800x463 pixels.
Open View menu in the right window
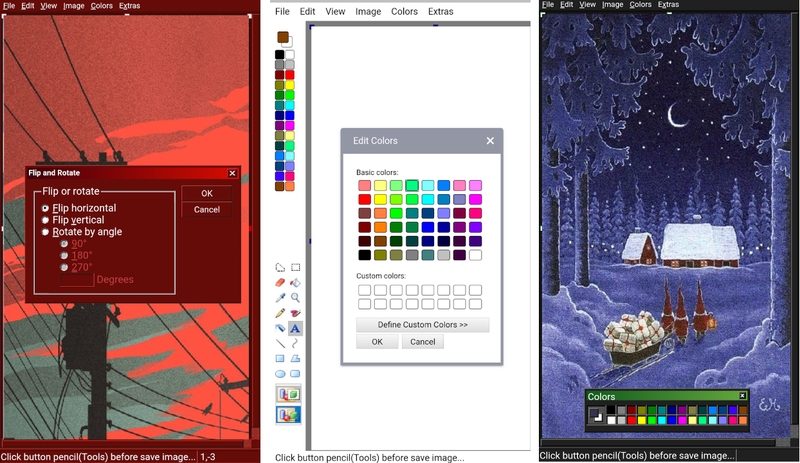point(587,4)
